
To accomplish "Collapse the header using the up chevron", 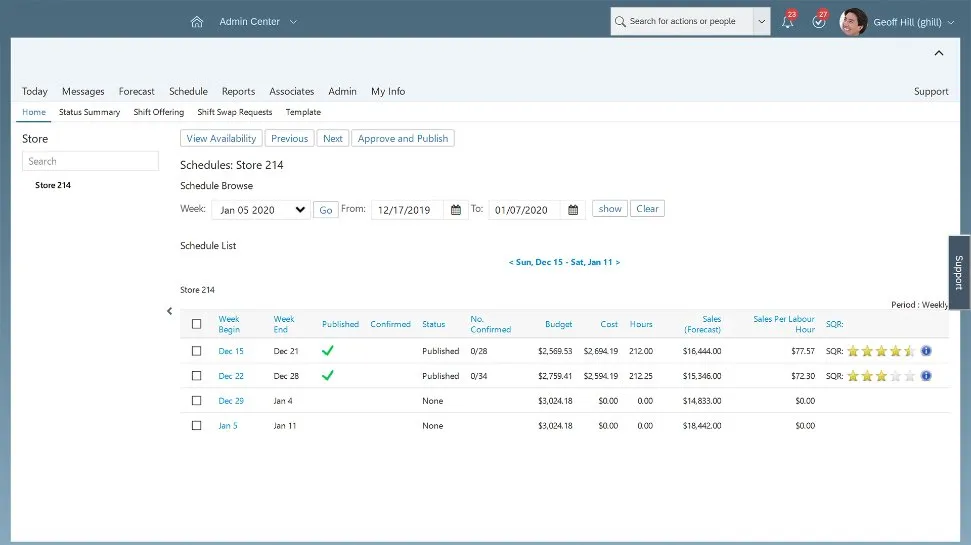I will click(x=938, y=53).
